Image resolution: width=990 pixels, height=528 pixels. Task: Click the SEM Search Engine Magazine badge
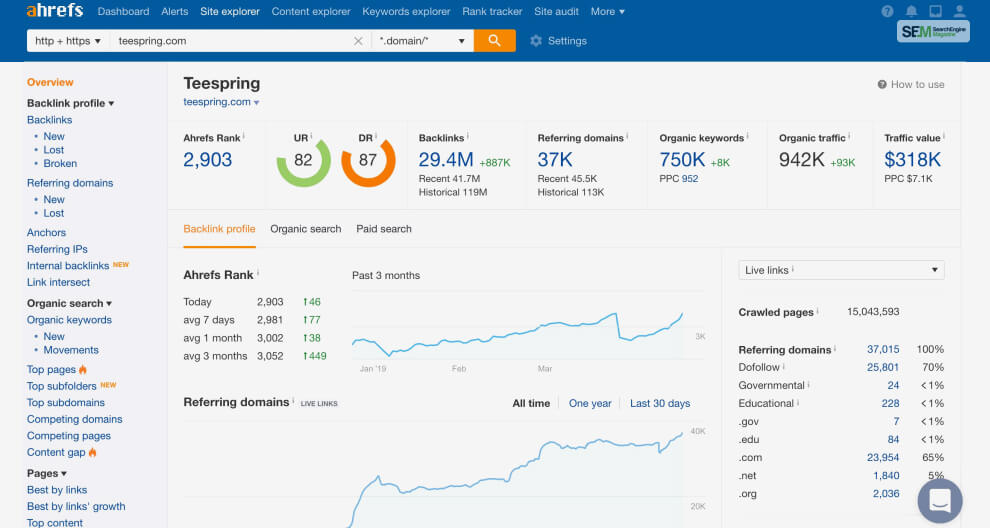click(933, 31)
